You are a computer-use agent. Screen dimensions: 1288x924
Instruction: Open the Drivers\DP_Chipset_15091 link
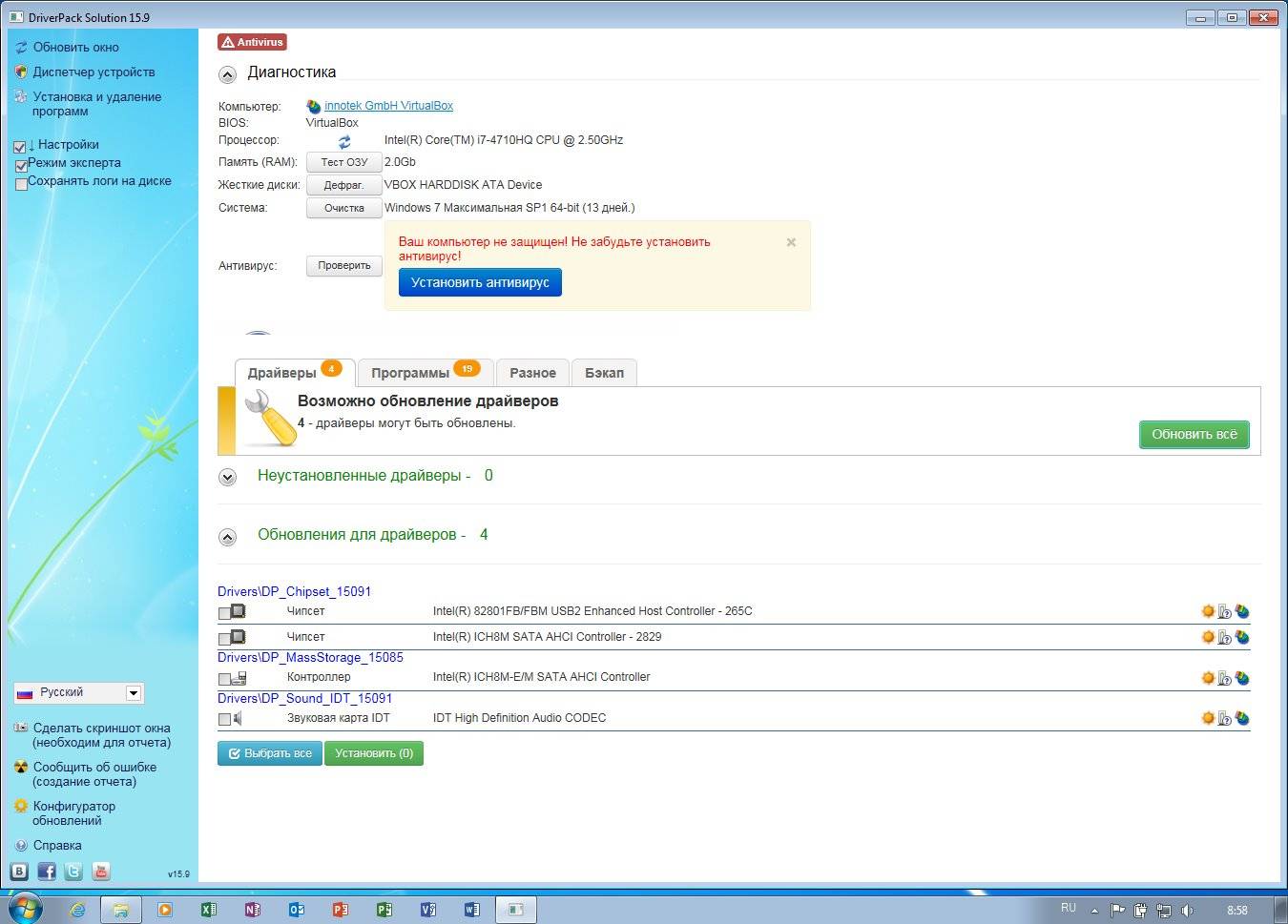click(x=294, y=591)
